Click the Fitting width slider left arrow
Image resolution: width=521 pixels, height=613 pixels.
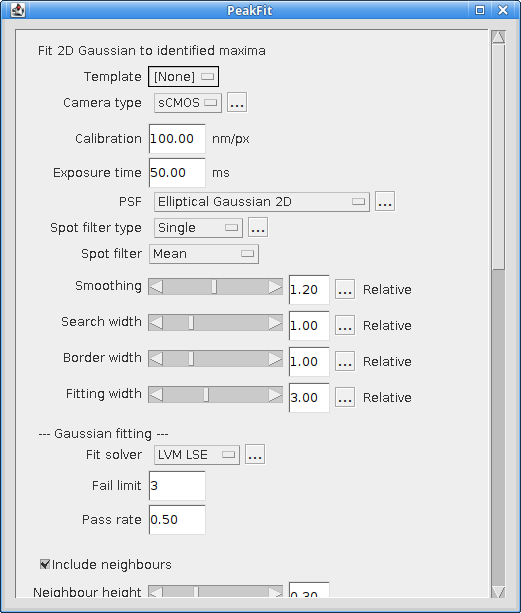[x=156, y=394]
